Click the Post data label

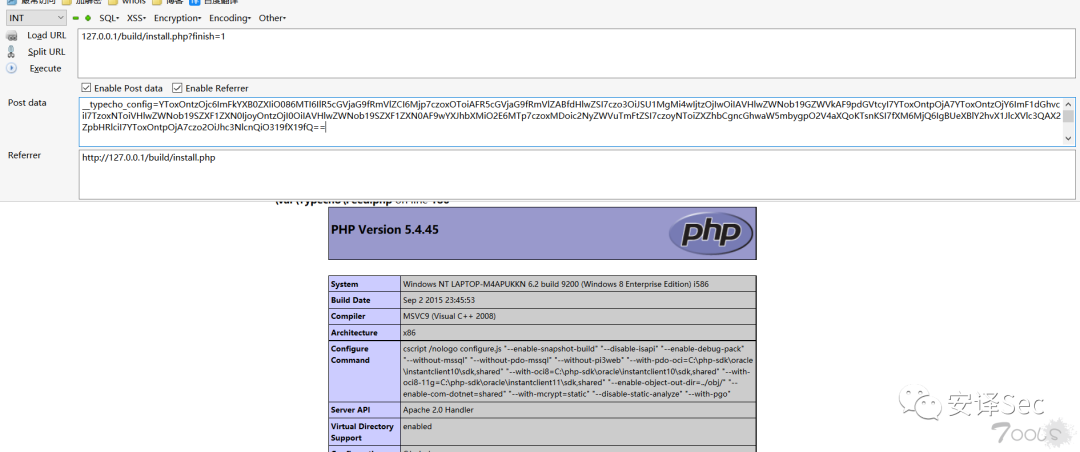tap(28, 103)
